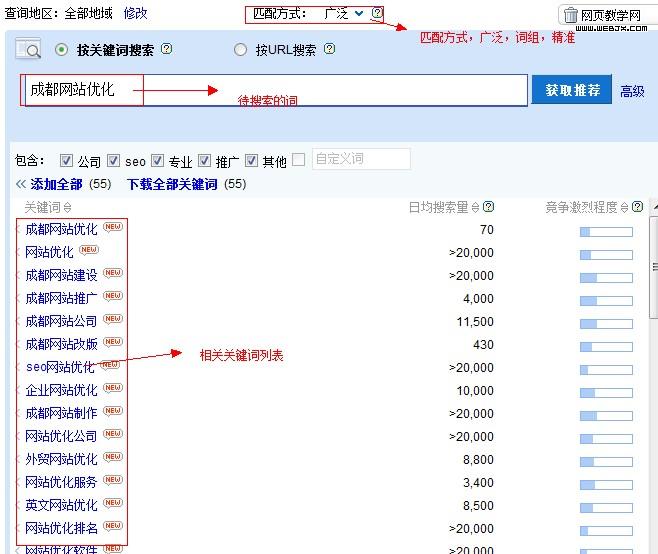Click the help icon next to 按关键词搜索
This screenshot has height=554, width=658.
point(167,49)
